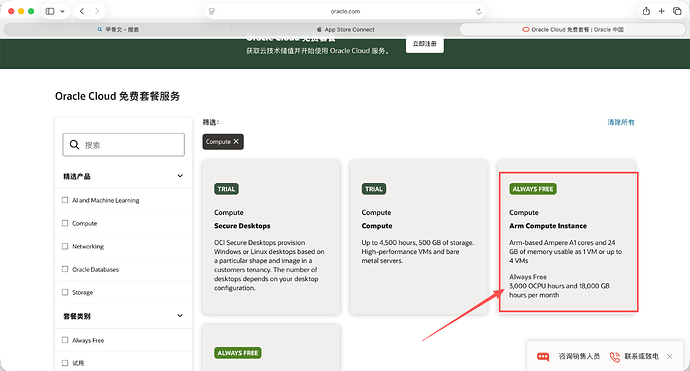Click the green fullscreen window button
This screenshot has height=371, width=690.
tap(31, 11)
